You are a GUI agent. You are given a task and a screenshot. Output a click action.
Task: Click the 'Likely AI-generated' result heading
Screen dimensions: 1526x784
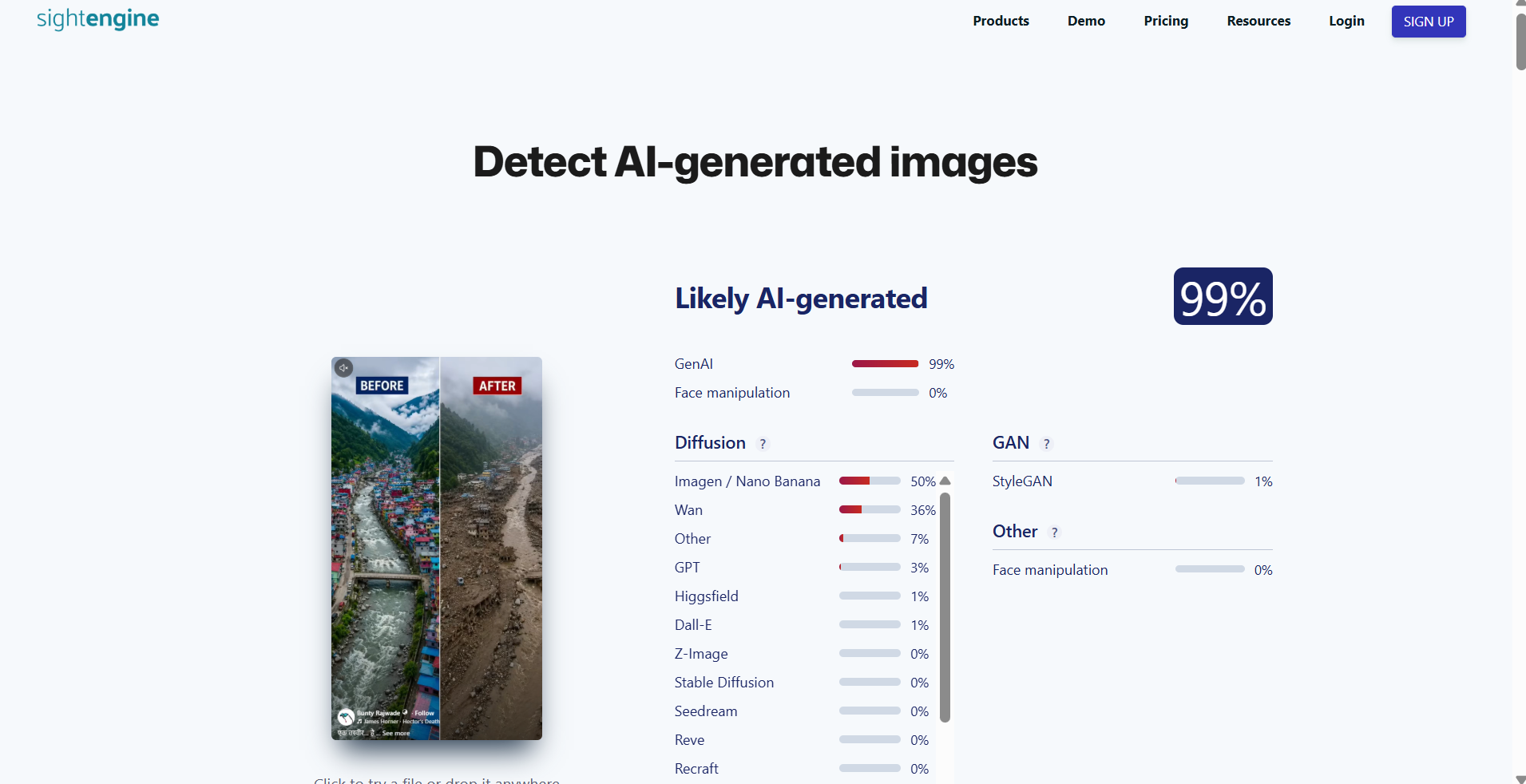(801, 299)
